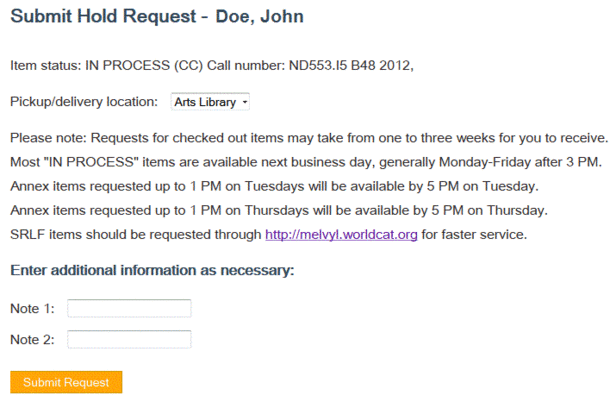Click the Annex Tuesdays notice line

pos(273,186)
